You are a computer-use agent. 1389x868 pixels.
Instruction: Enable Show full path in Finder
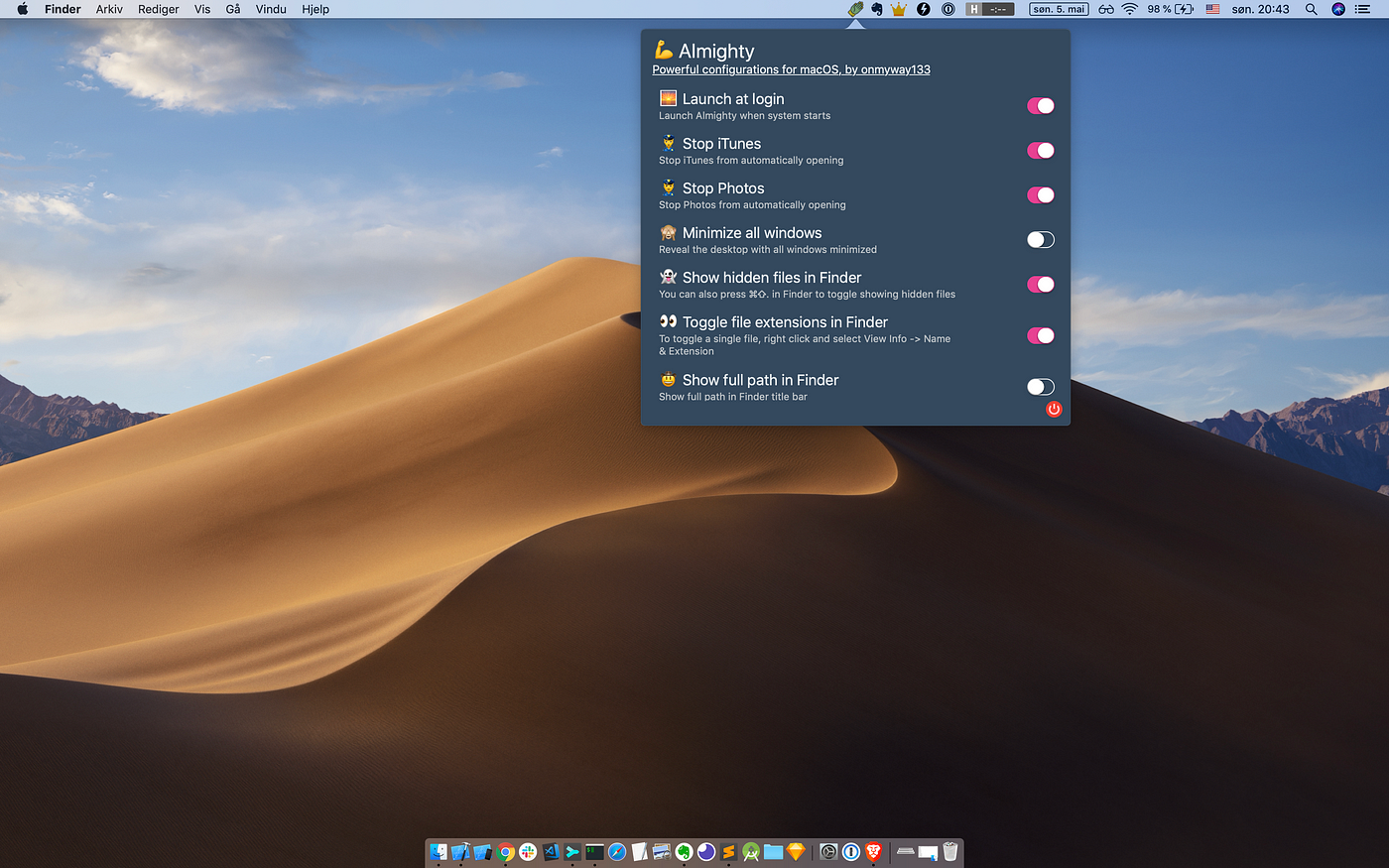coord(1041,387)
